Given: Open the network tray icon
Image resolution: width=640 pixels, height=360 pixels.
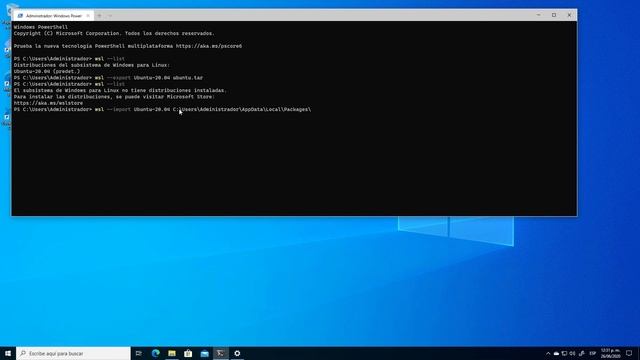Looking at the screenshot, I should (564, 353).
